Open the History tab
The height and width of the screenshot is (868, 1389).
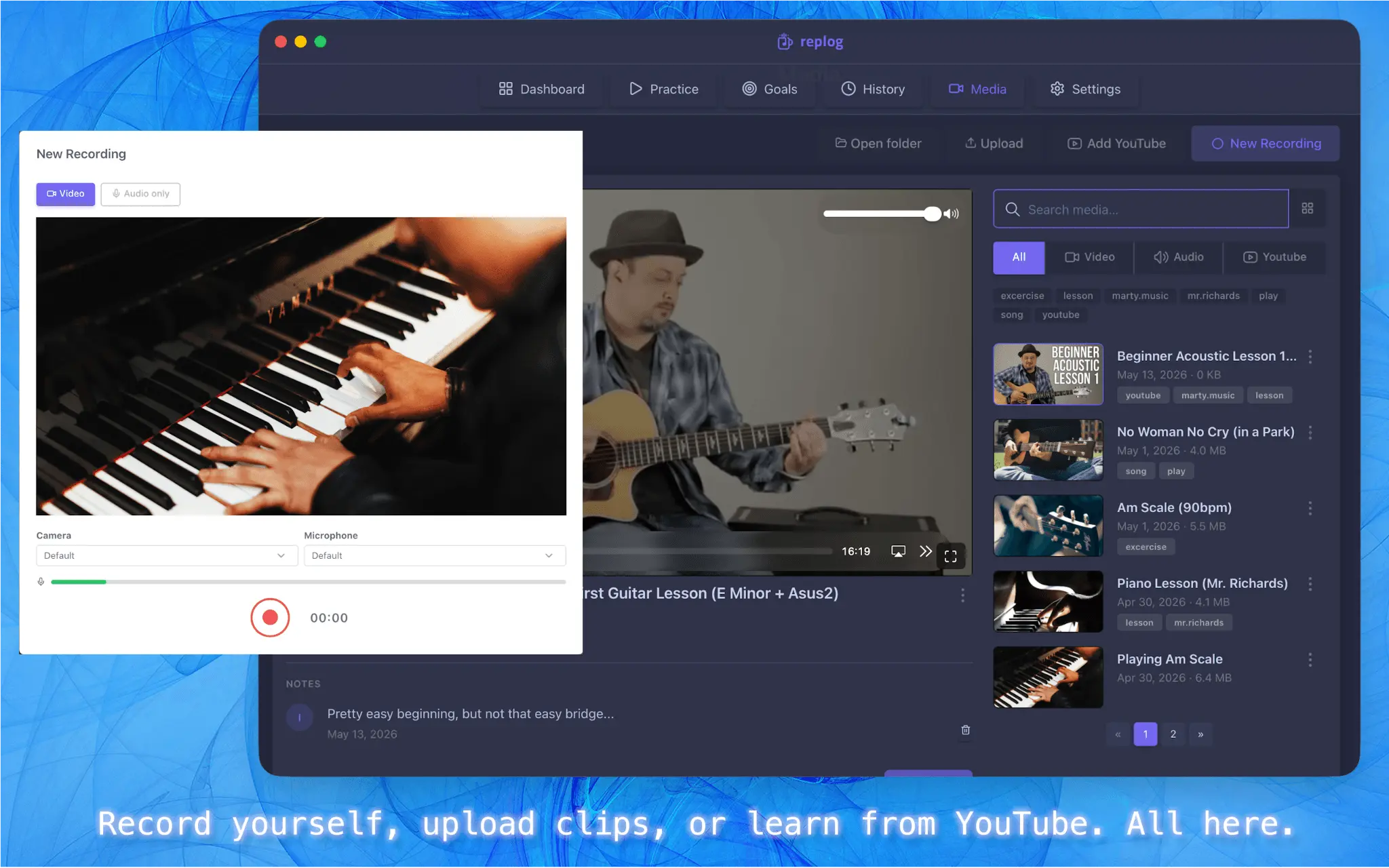coord(873,89)
